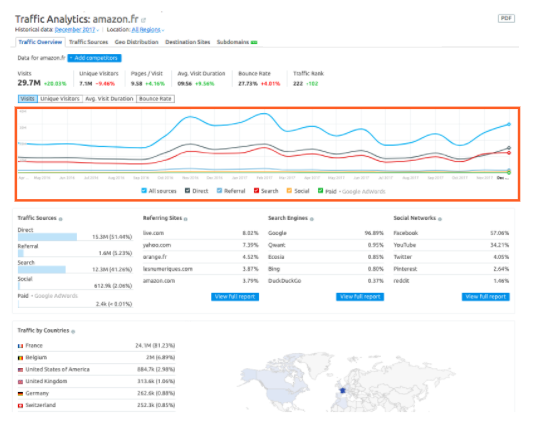Click the YouTube social network row
This screenshot has height=421, width=537.
(x=451, y=245)
